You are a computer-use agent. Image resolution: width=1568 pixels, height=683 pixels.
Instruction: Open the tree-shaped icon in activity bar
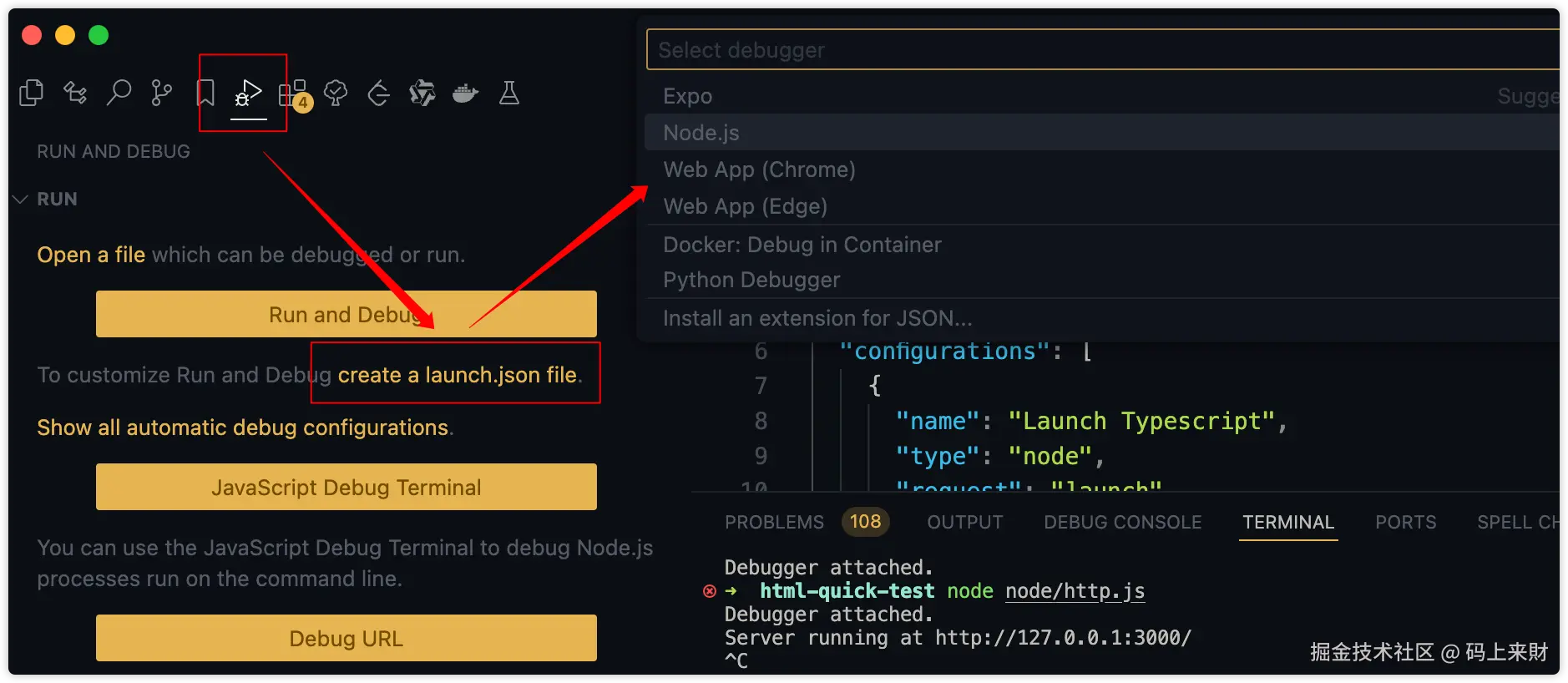pyautogui.click(x=336, y=93)
